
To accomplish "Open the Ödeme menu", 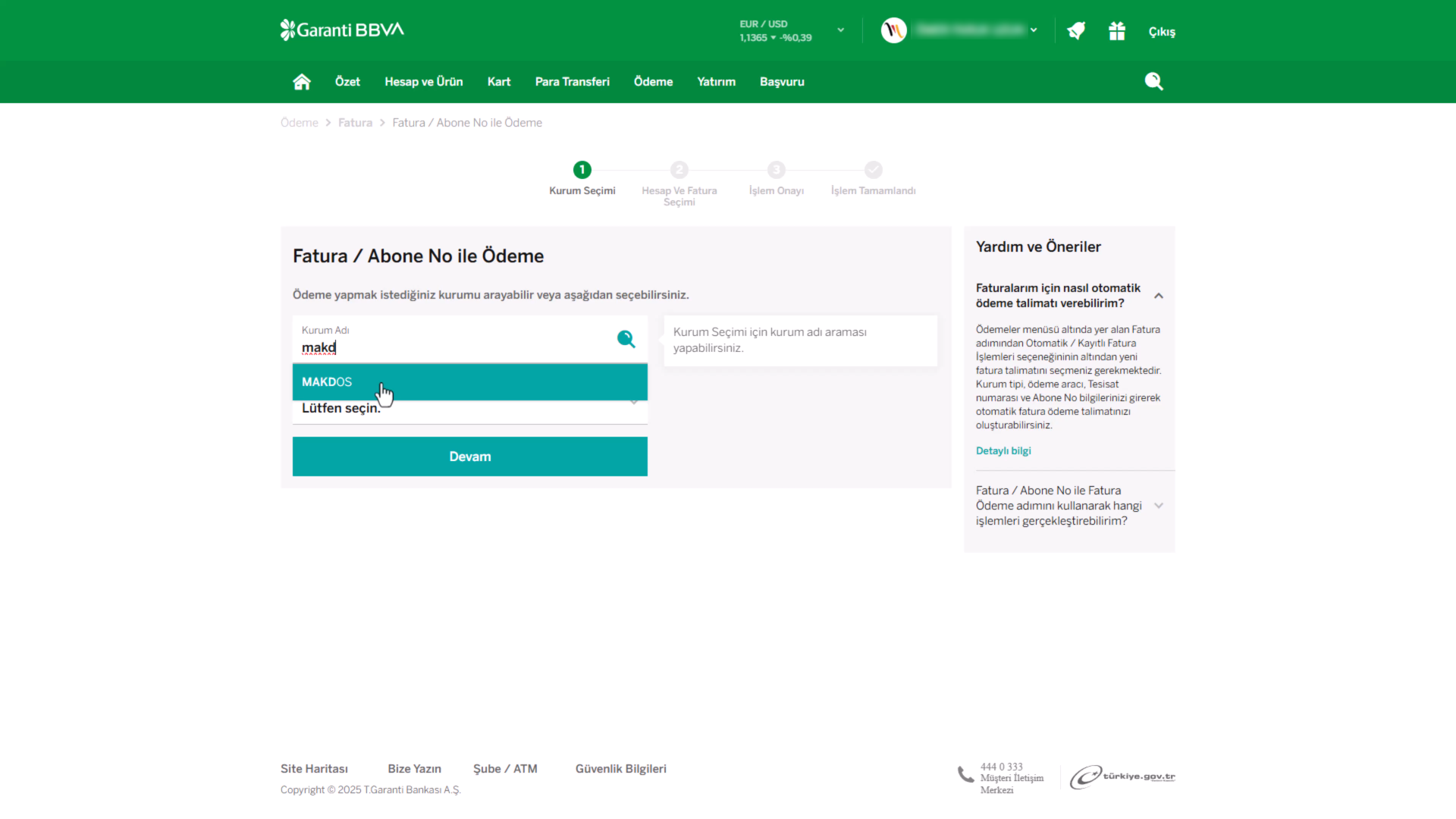I will click(x=654, y=82).
